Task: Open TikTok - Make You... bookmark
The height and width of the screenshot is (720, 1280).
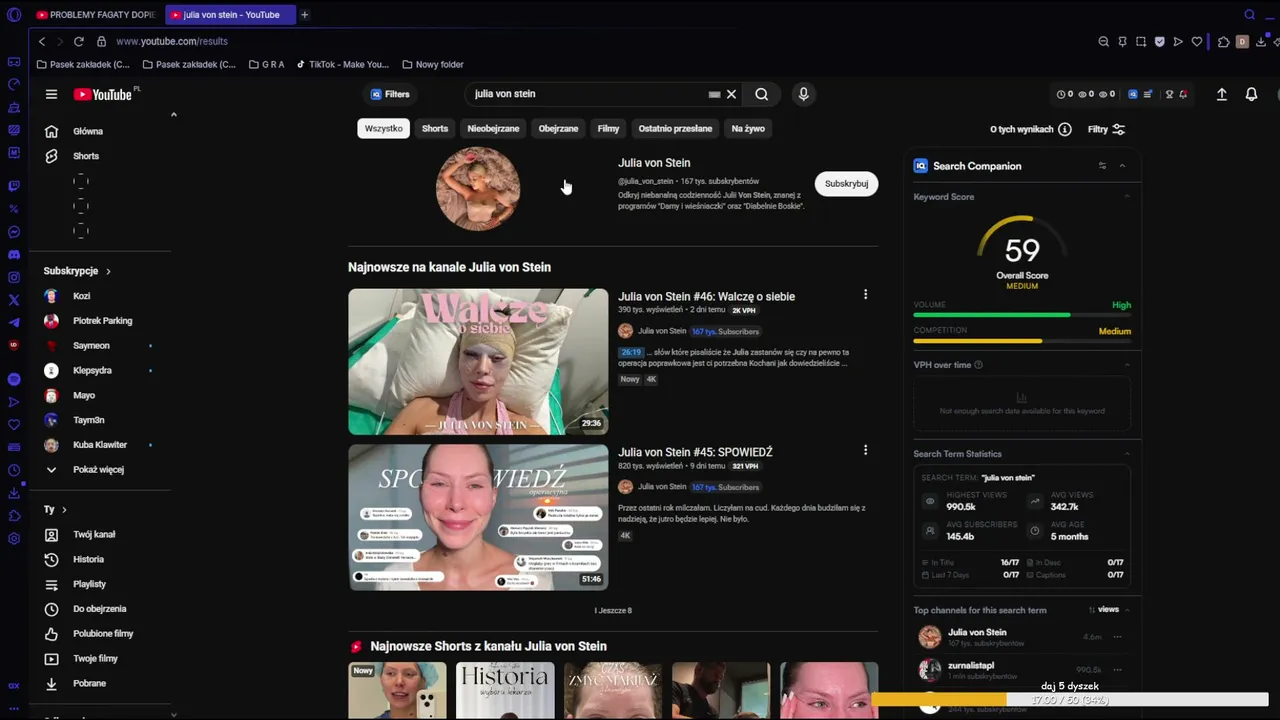Action: click(342, 64)
